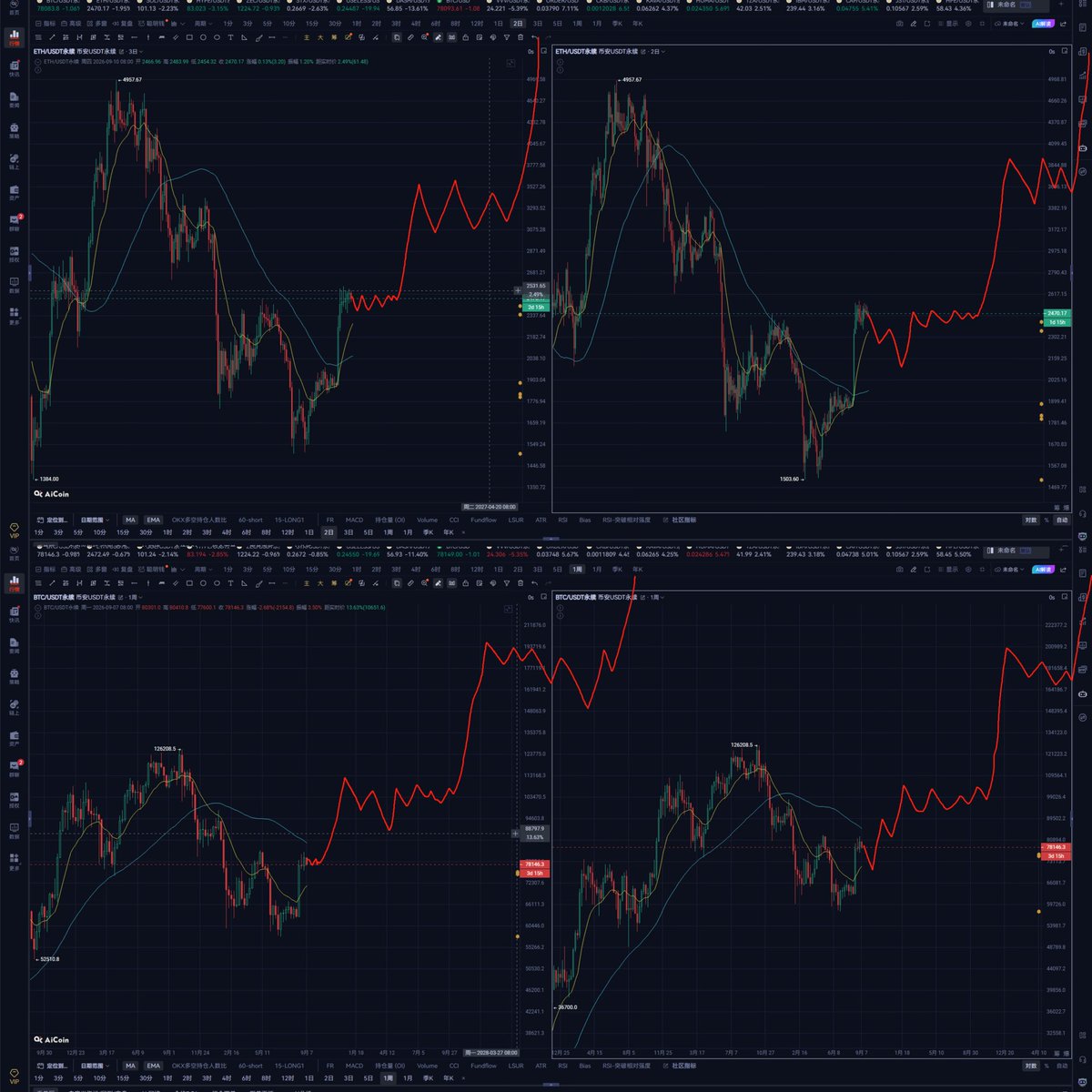Open 链上 in the ETH screen sidebar
The height and width of the screenshot is (1092, 1092).
coord(15,162)
